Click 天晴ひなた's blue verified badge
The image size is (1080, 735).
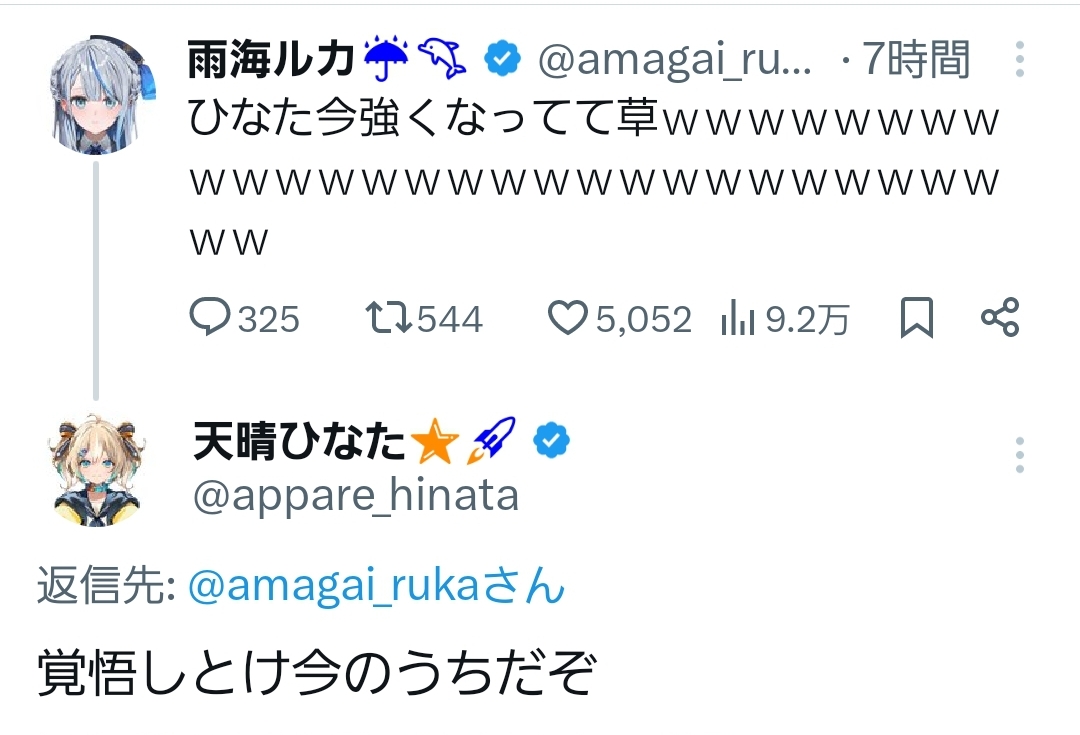551,440
